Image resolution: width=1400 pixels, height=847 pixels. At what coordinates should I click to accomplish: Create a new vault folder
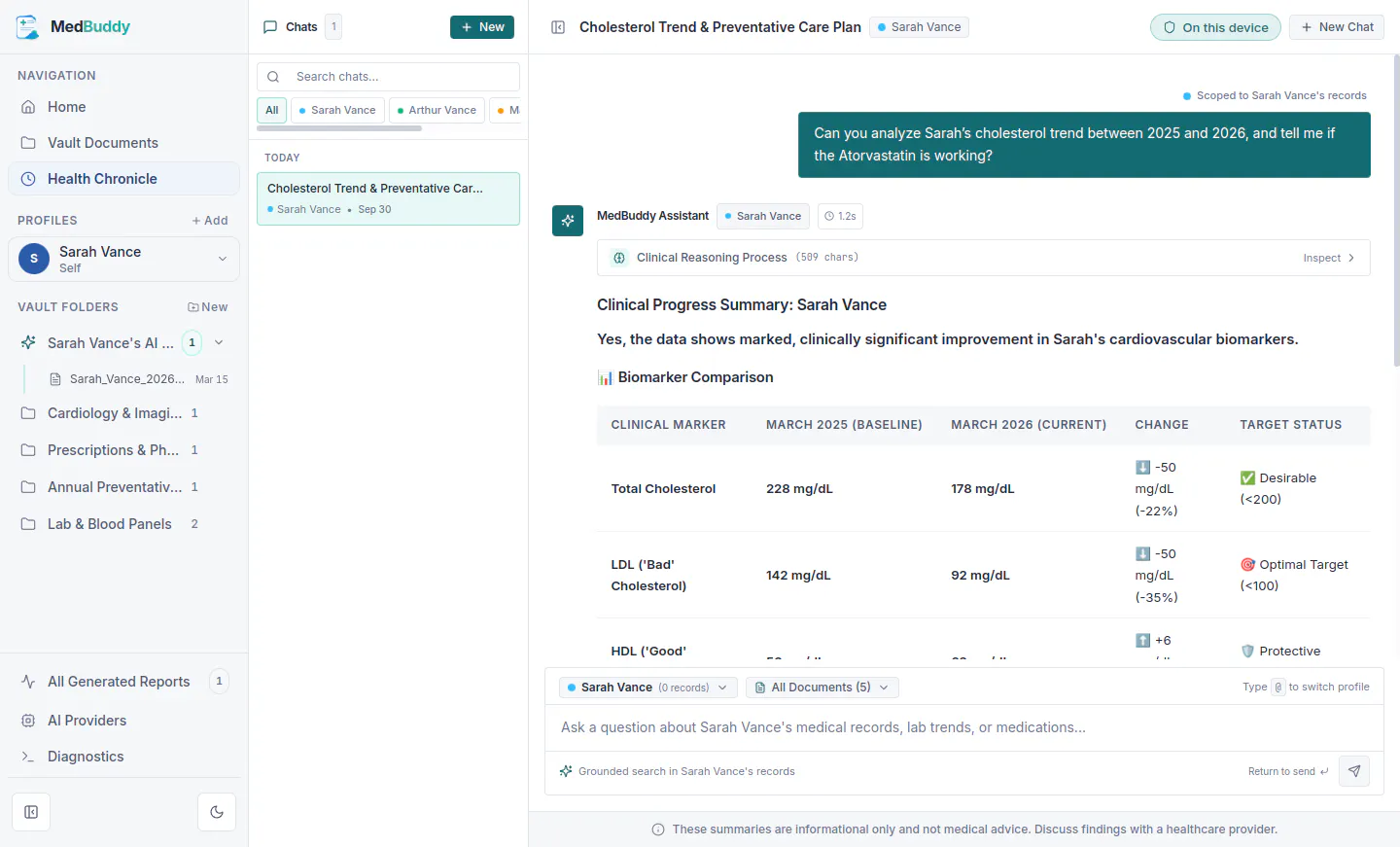(x=208, y=307)
